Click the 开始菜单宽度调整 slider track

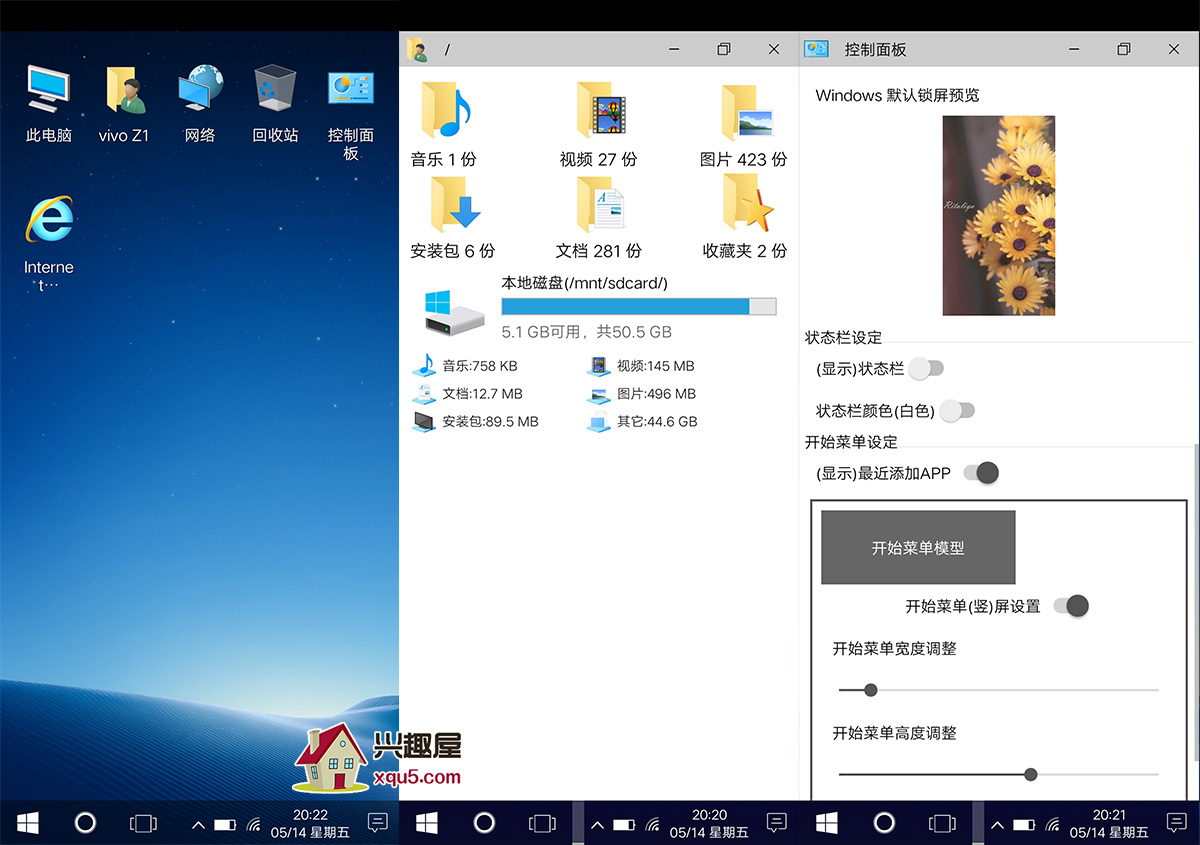coord(998,690)
